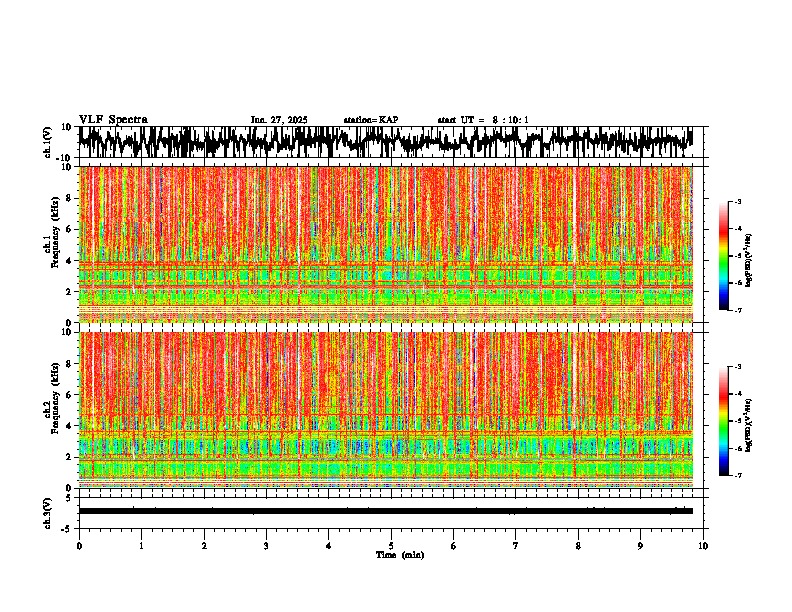Click the "ch.3(V)" axis label
This screenshot has height=612, width=792.
48,513
